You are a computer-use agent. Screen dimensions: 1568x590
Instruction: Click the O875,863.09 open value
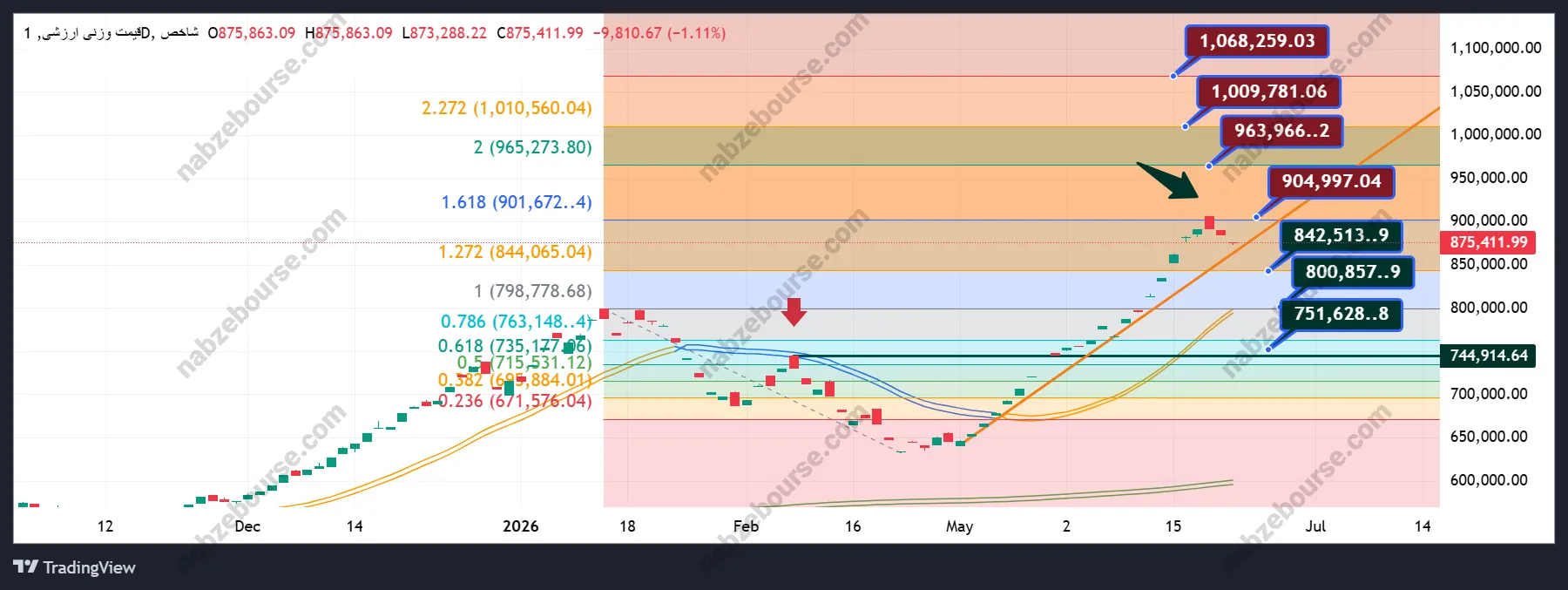pos(252,33)
